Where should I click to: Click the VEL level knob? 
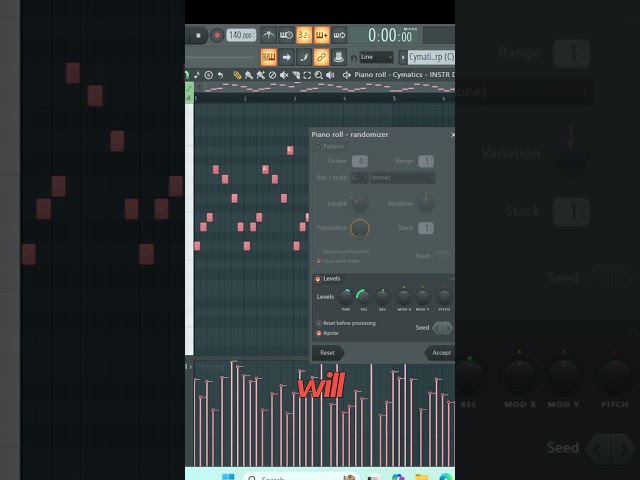point(363,297)
